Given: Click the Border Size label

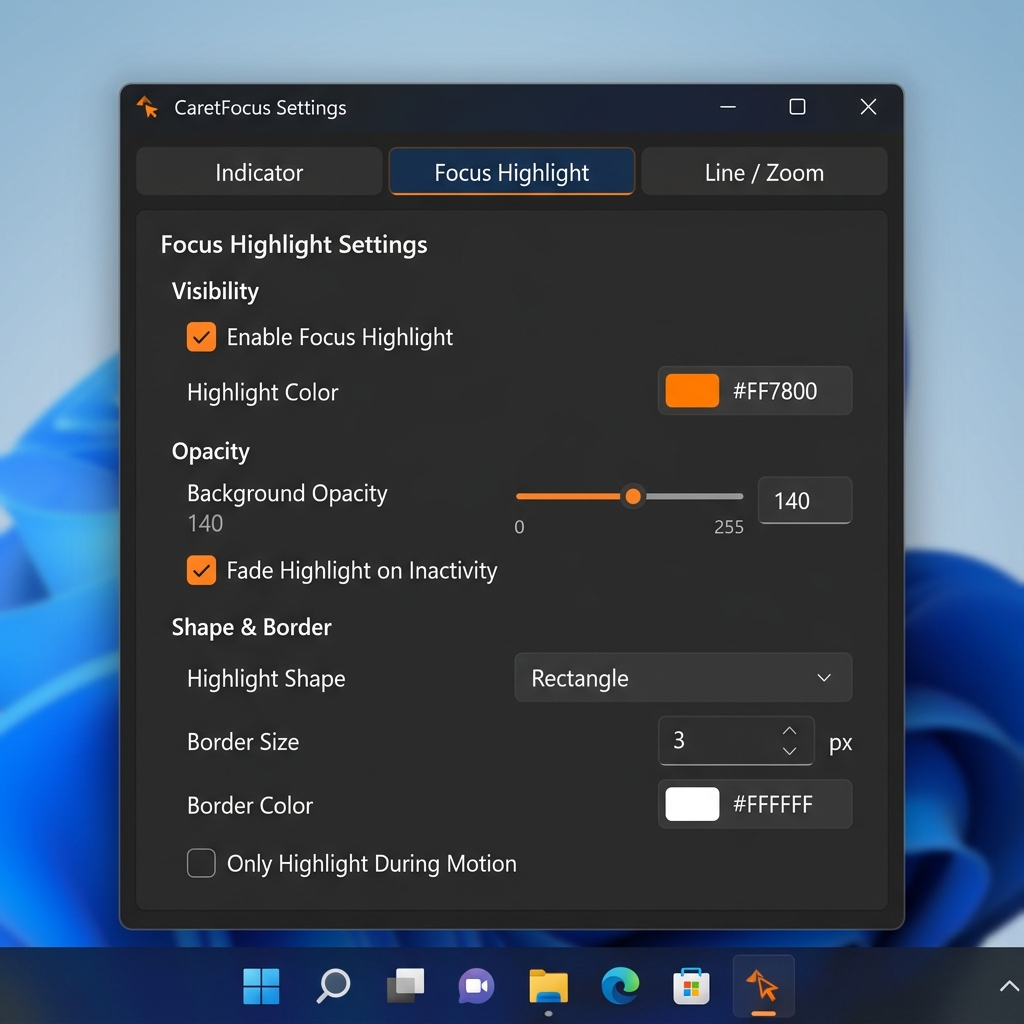Looking at the screenshot, I should [243, 742].
